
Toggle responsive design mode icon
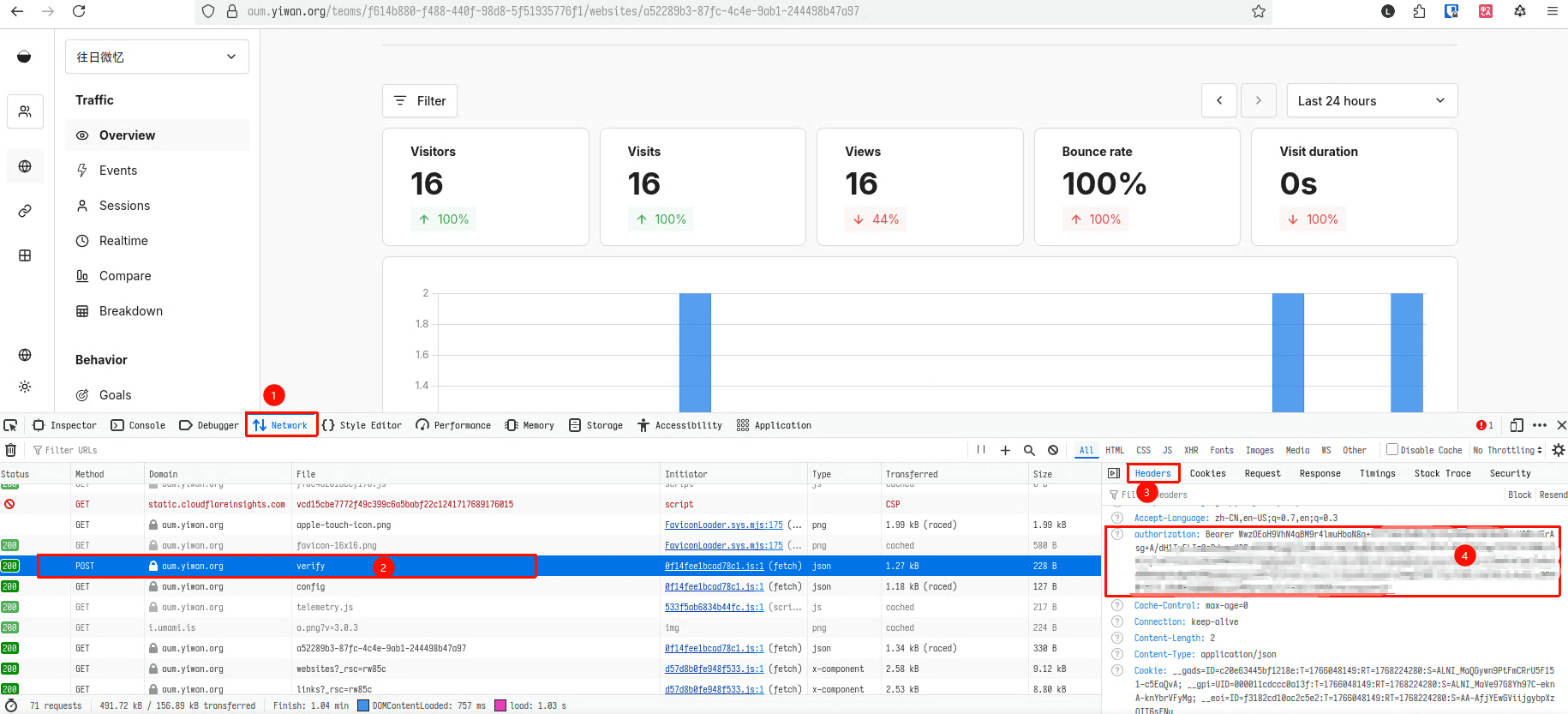coord(1517,425)
